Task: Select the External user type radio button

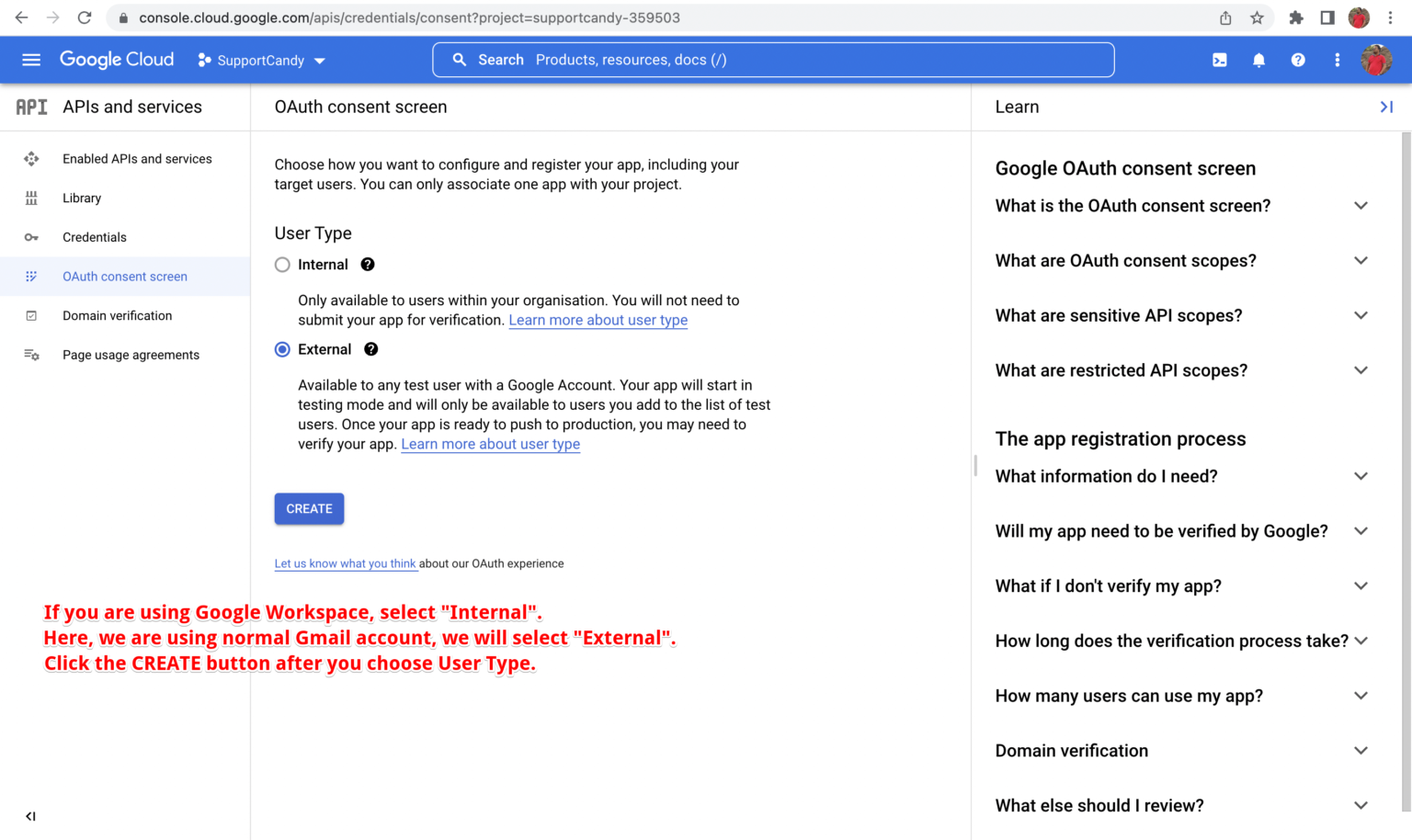Action: 282,349
